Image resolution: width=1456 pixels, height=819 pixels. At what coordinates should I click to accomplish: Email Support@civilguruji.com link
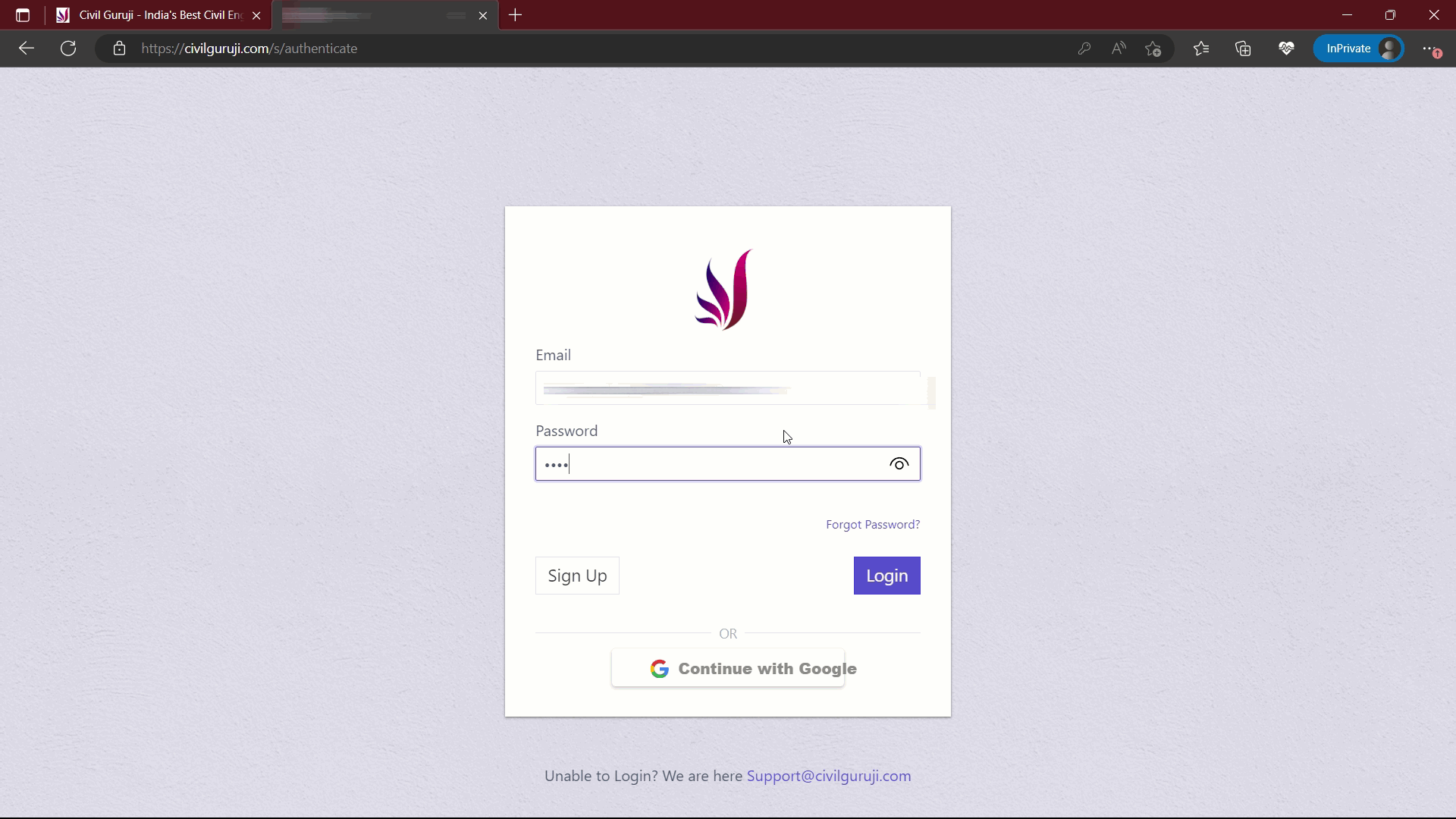829,776
